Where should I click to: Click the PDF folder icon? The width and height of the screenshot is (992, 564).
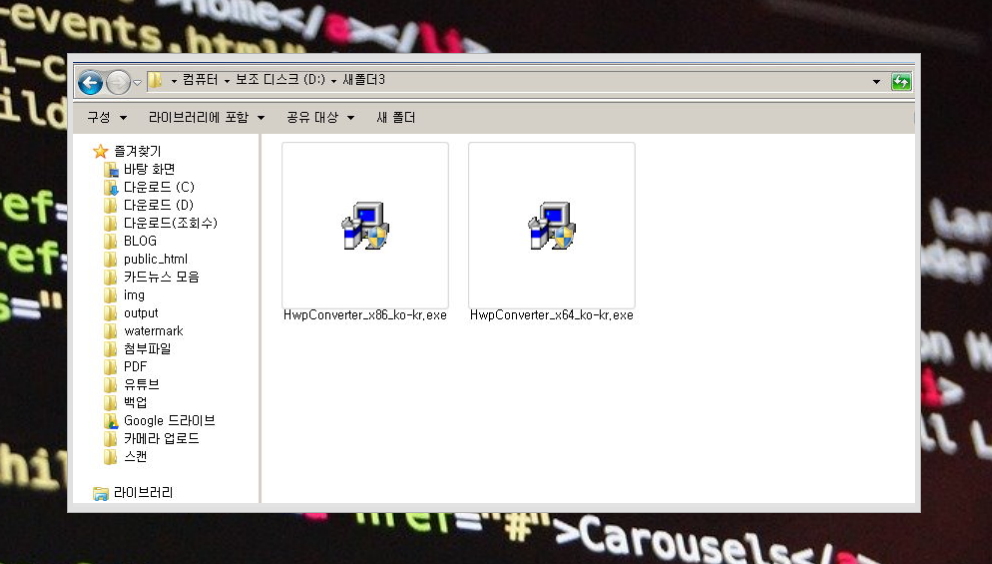point(111,367)
